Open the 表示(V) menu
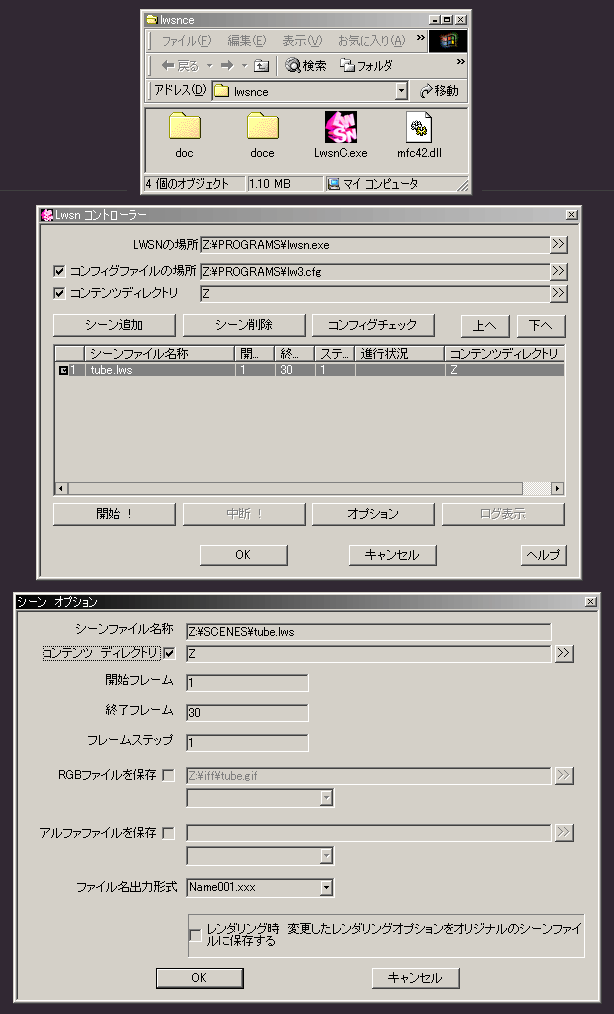 click(301, 41)
